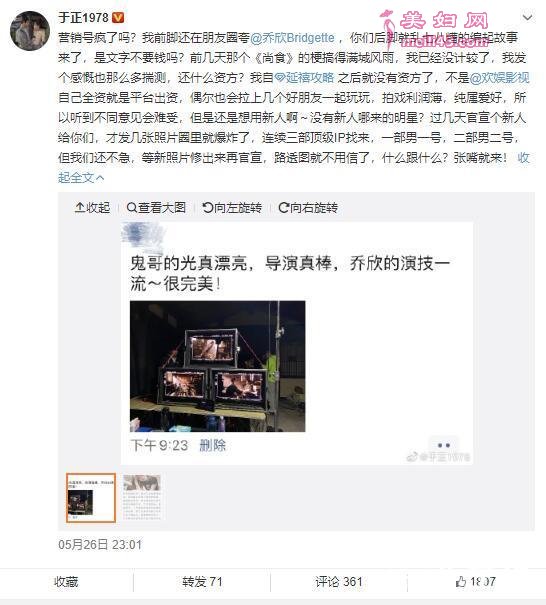
Task: Click the orange verified V badge
Action: pyautogui.click(x=118, y=17)
